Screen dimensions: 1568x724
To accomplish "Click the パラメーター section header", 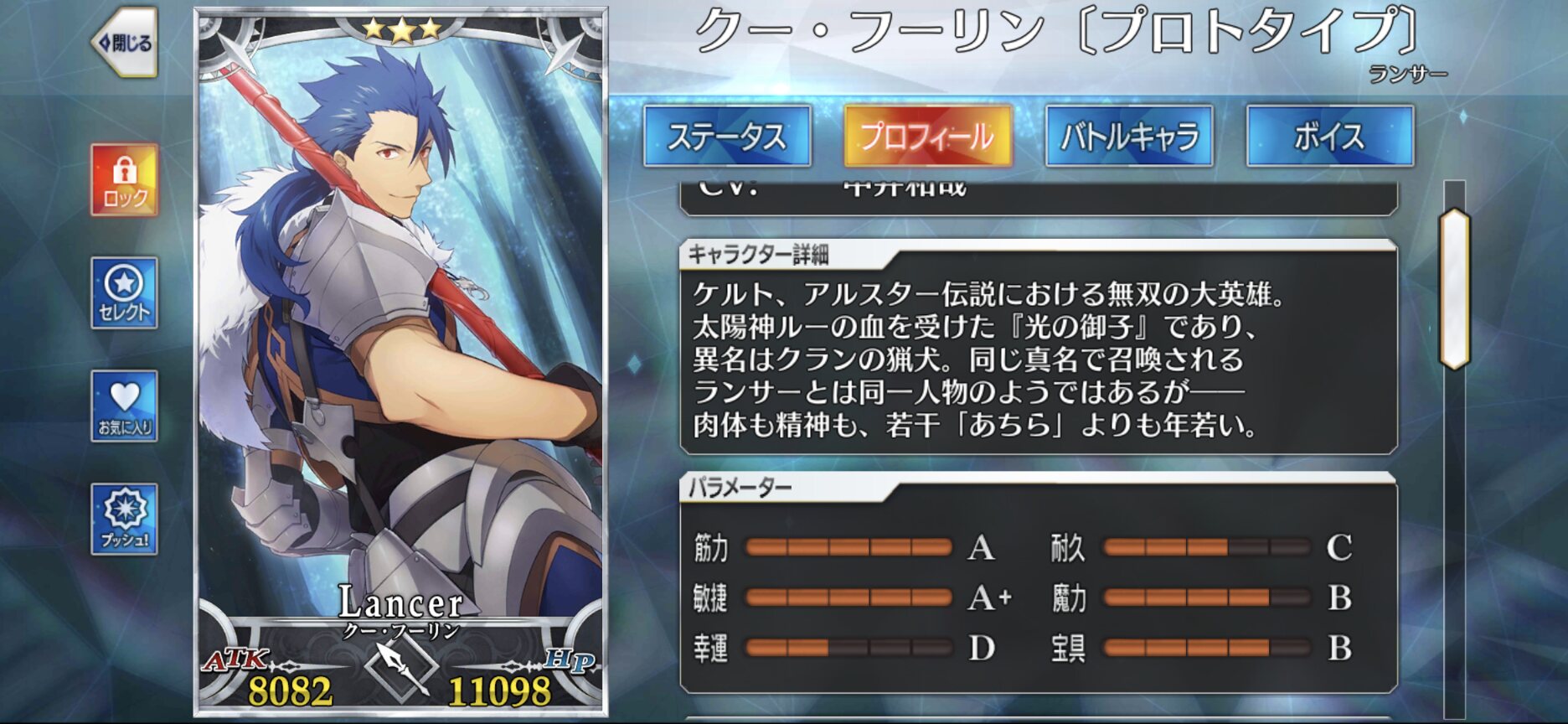I will (740, 488).
